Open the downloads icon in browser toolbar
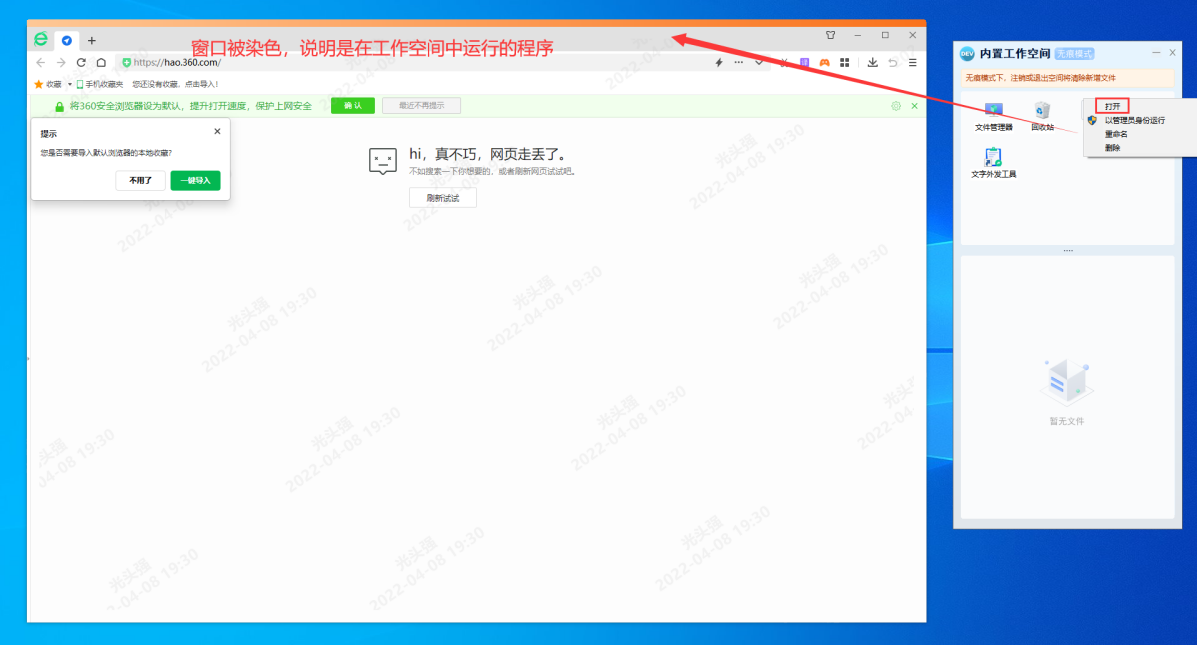The height and width of the screenshot is (645, 1197). (x=872, y=62)
